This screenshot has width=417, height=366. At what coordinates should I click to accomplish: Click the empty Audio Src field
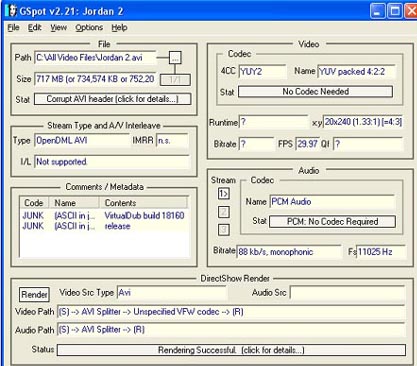pyautogui.click(x=348, y=293)
